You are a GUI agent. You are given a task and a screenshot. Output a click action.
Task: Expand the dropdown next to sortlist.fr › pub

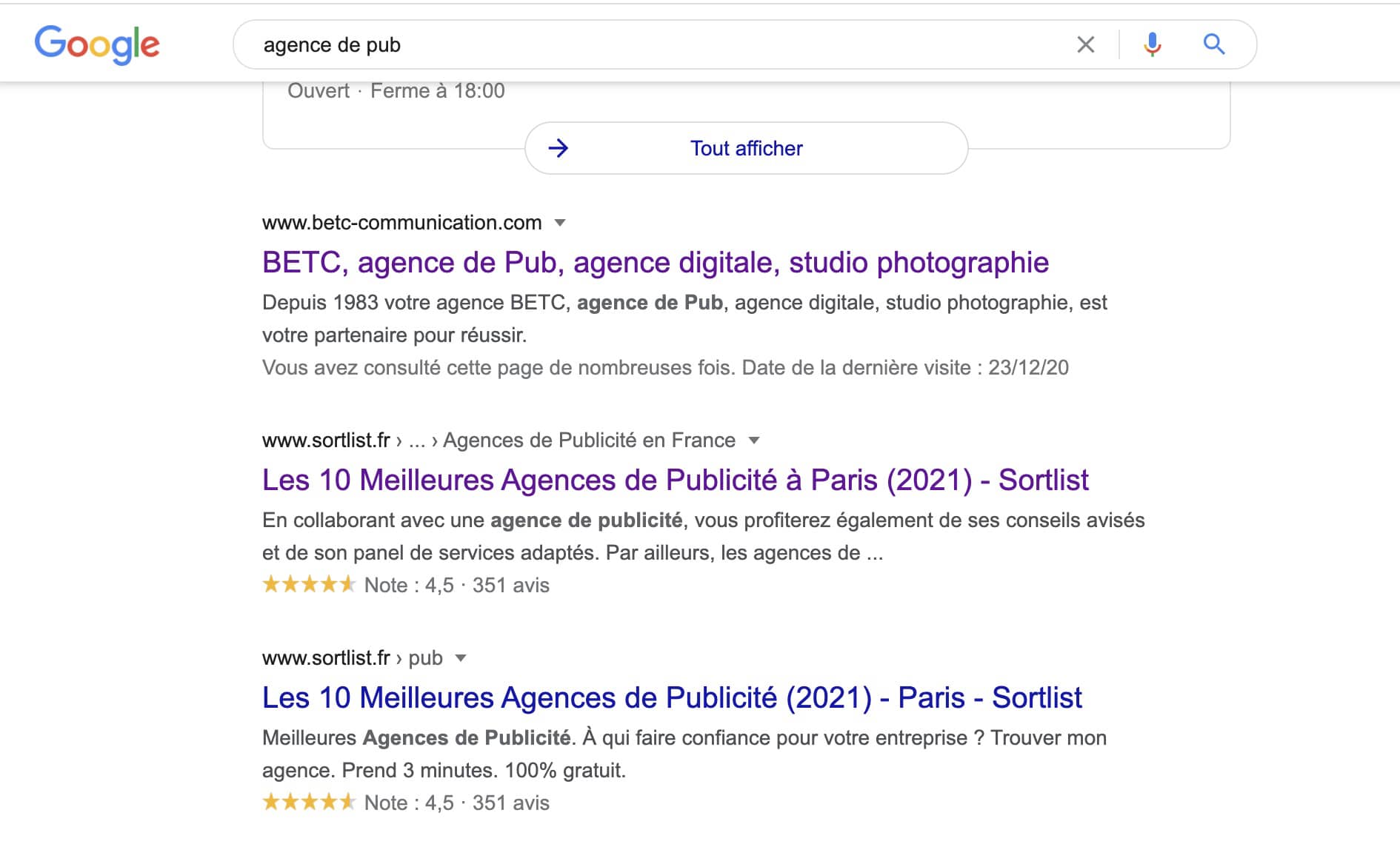[x=461, y=658]
